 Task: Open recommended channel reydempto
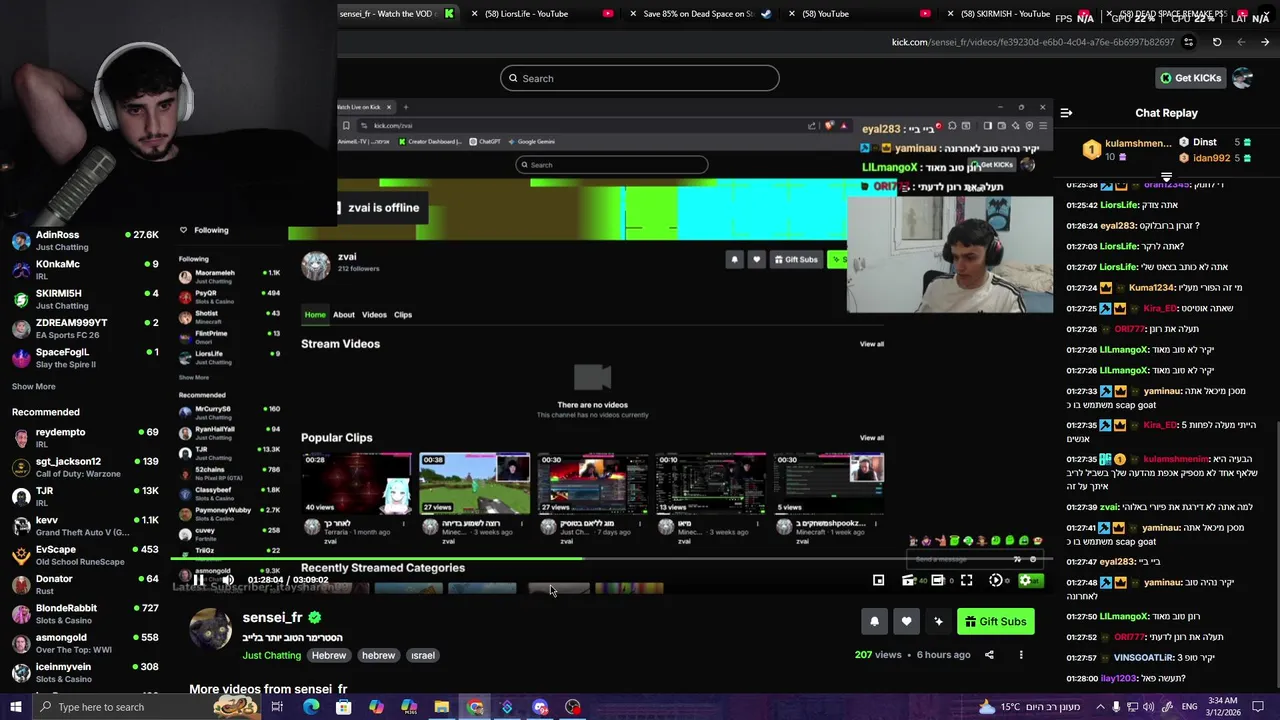(x=85, y=438)
